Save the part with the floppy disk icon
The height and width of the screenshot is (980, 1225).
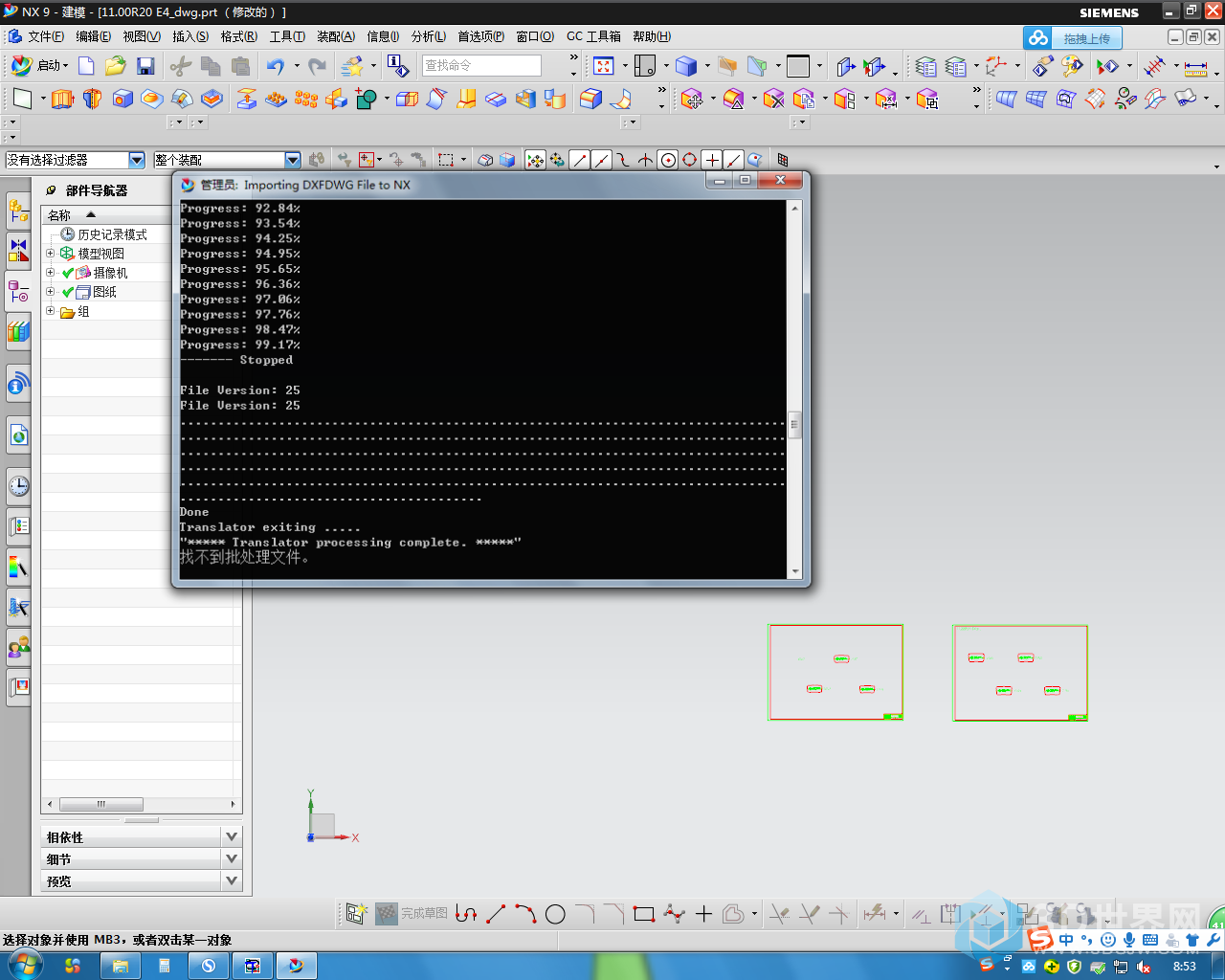point(145,66)
